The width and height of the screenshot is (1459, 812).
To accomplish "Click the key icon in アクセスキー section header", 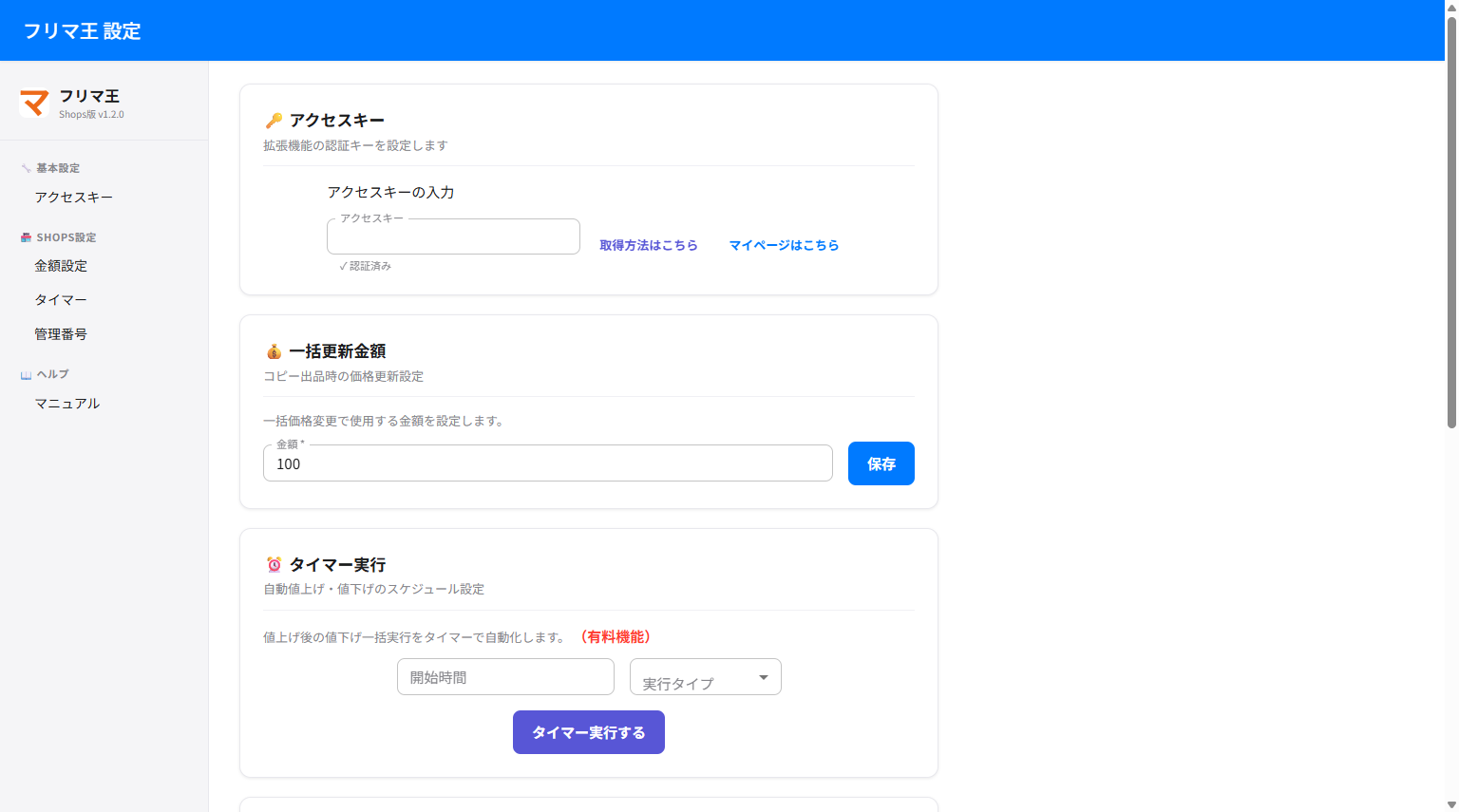I will pos(273,120).
